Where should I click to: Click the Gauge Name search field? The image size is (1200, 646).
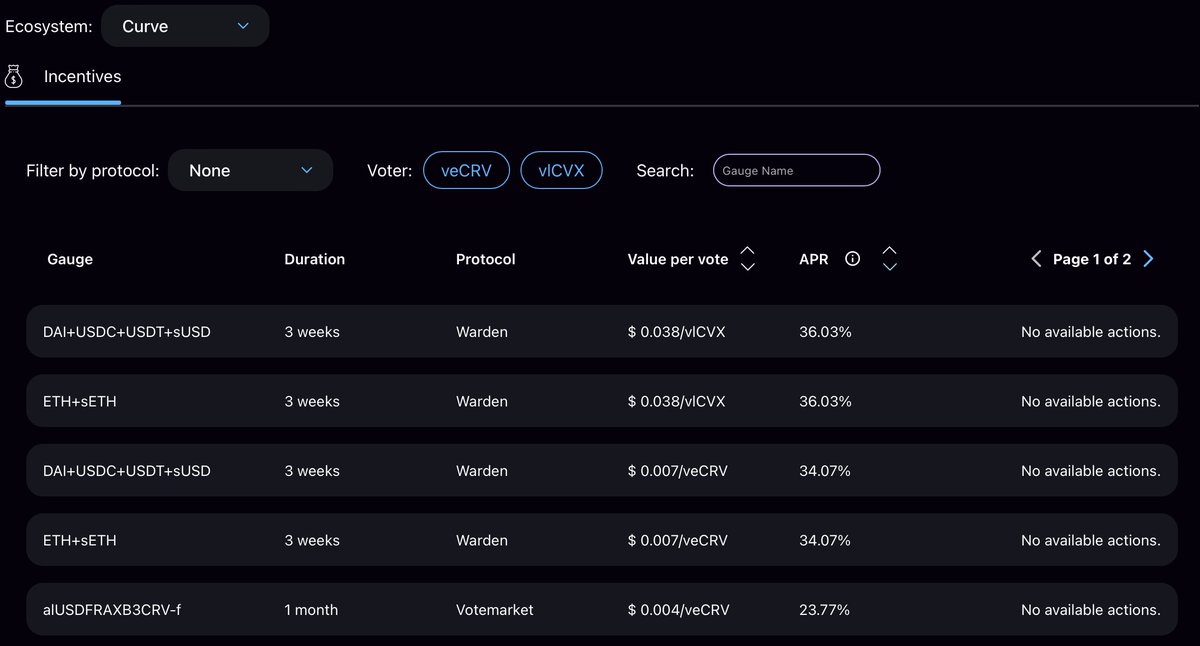pyautogui.click(x=796, y=170)
